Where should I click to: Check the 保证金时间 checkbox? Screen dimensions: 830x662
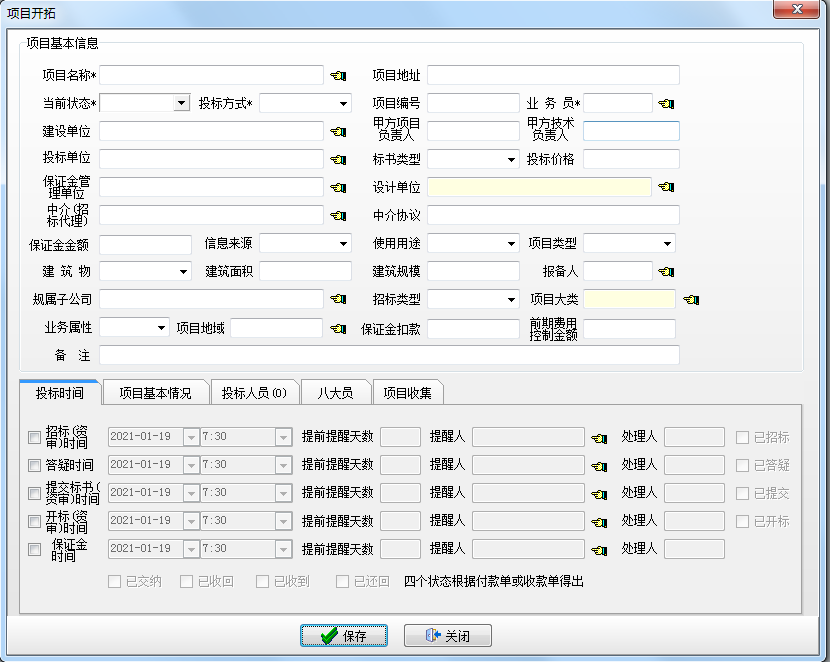(x=35, y=549)
